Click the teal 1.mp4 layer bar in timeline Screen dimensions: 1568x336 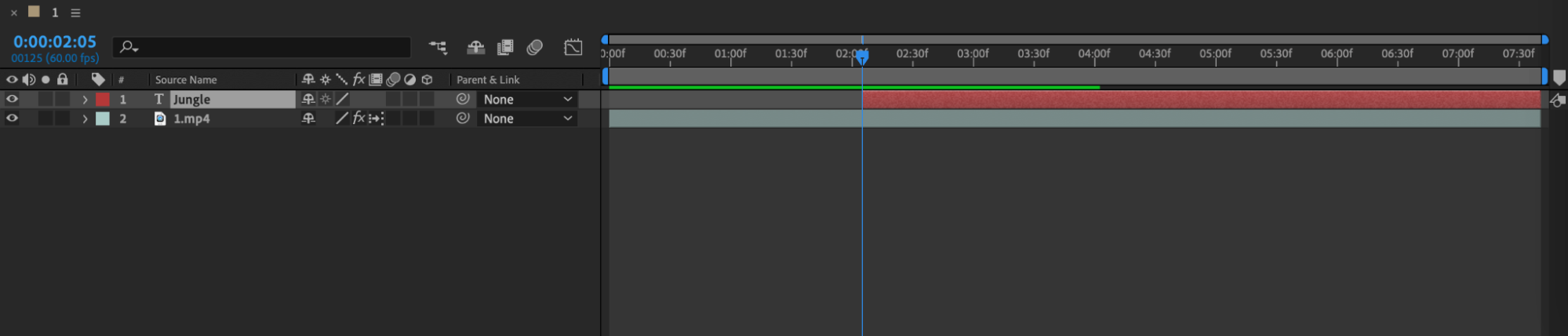point(1075,119)
